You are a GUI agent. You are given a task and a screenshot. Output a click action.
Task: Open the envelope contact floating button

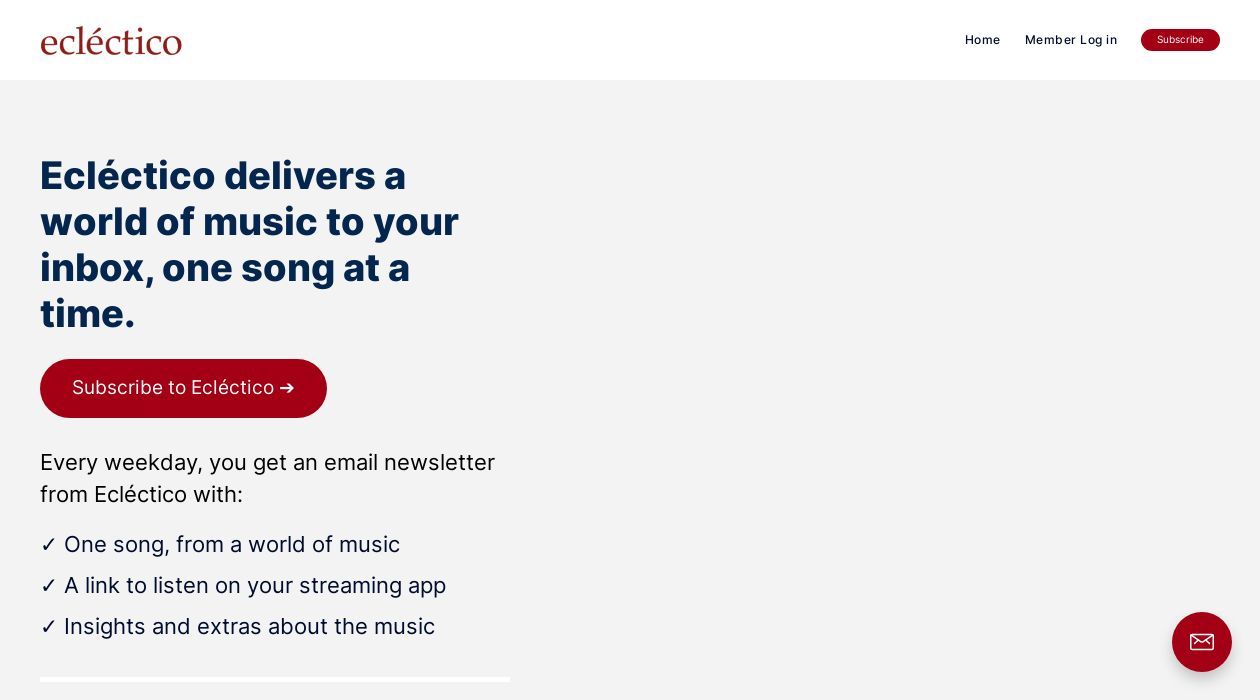coord(1201,642)
